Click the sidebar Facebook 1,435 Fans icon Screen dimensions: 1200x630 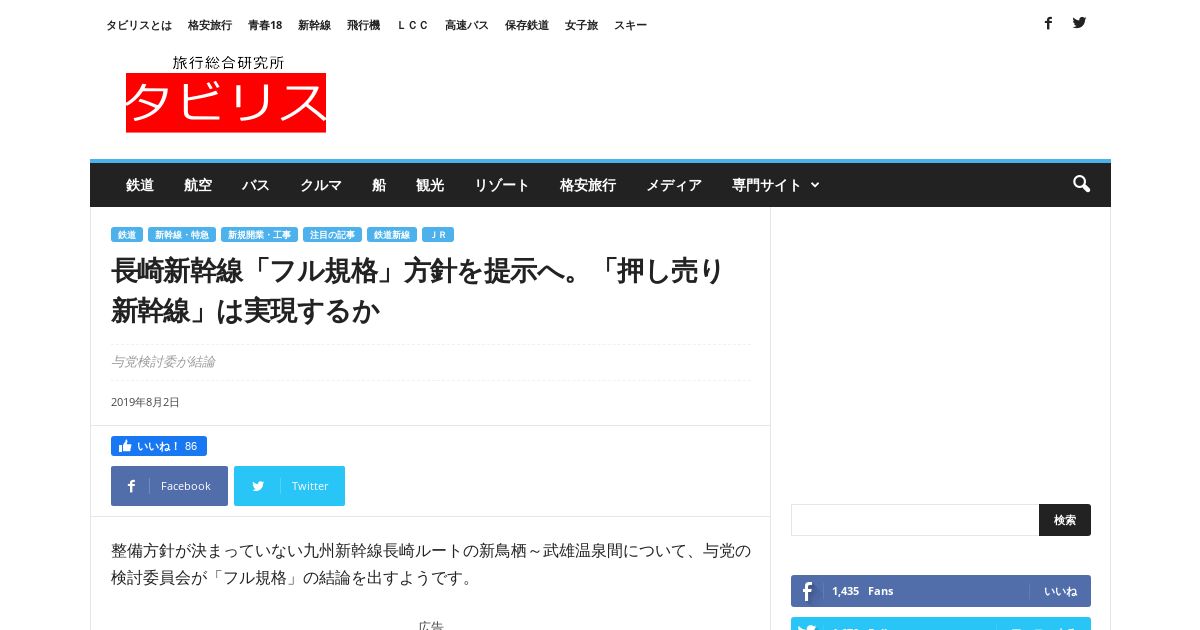point(807,591)
